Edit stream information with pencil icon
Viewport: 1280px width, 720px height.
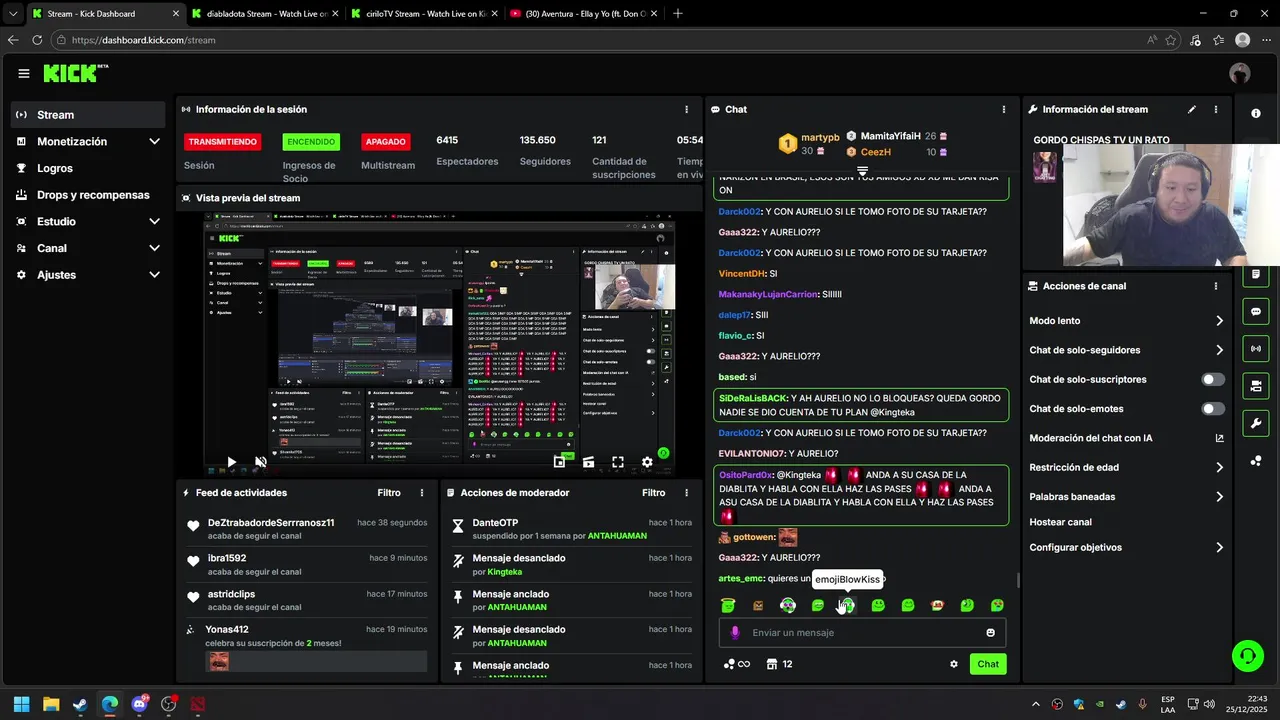pos(1192,109)
